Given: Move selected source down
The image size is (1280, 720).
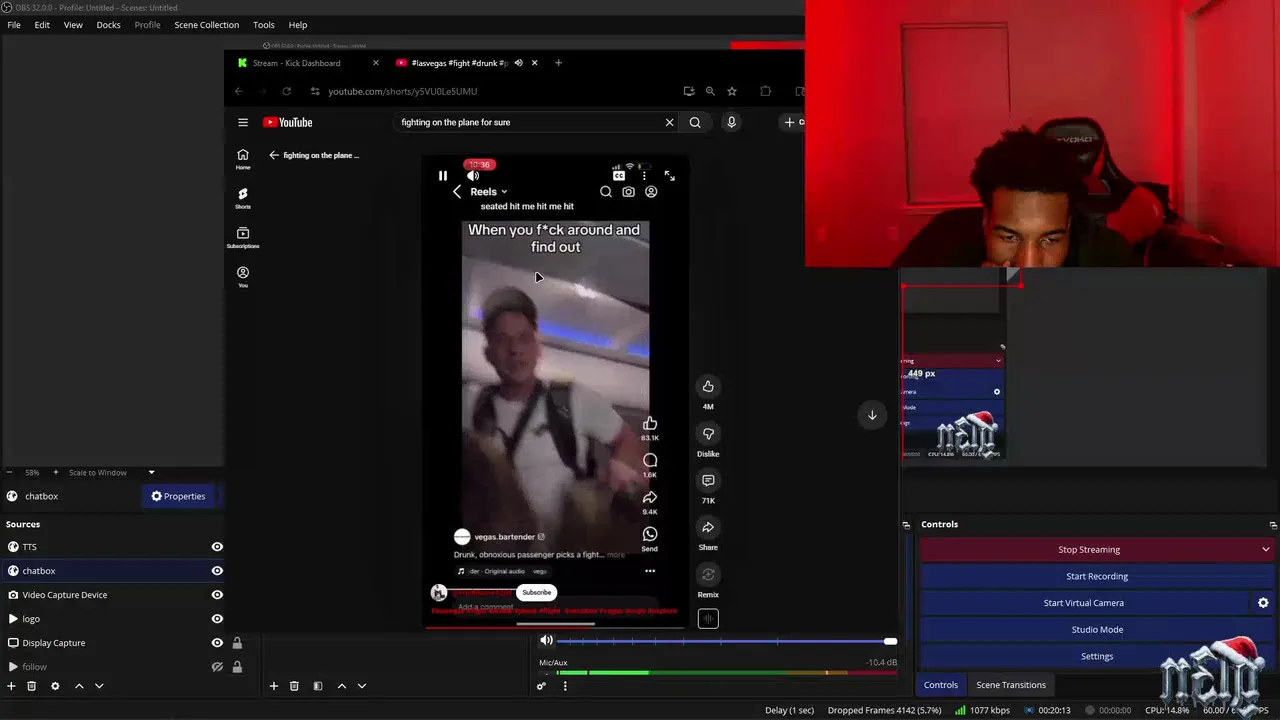Looking at the screenshot, I should pos(99,686).
